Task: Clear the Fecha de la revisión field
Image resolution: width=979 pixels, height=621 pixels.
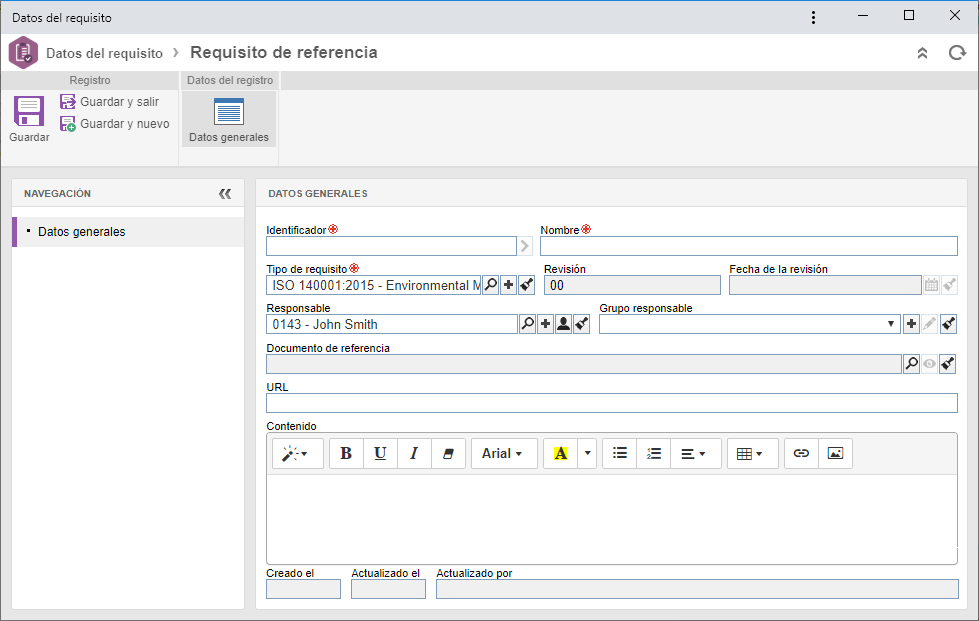Action: (949, 285)
